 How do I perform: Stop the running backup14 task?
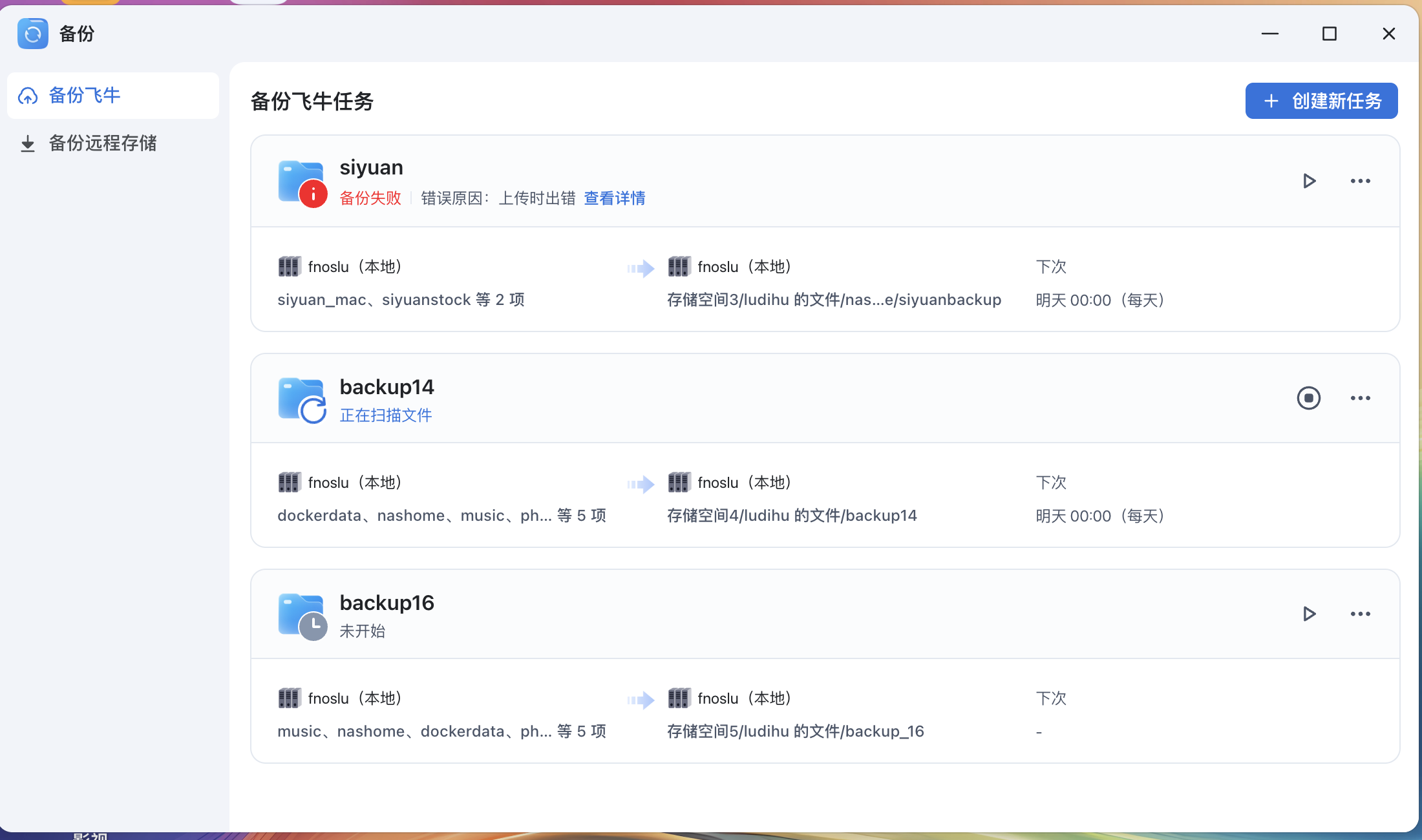[1308, 398]
